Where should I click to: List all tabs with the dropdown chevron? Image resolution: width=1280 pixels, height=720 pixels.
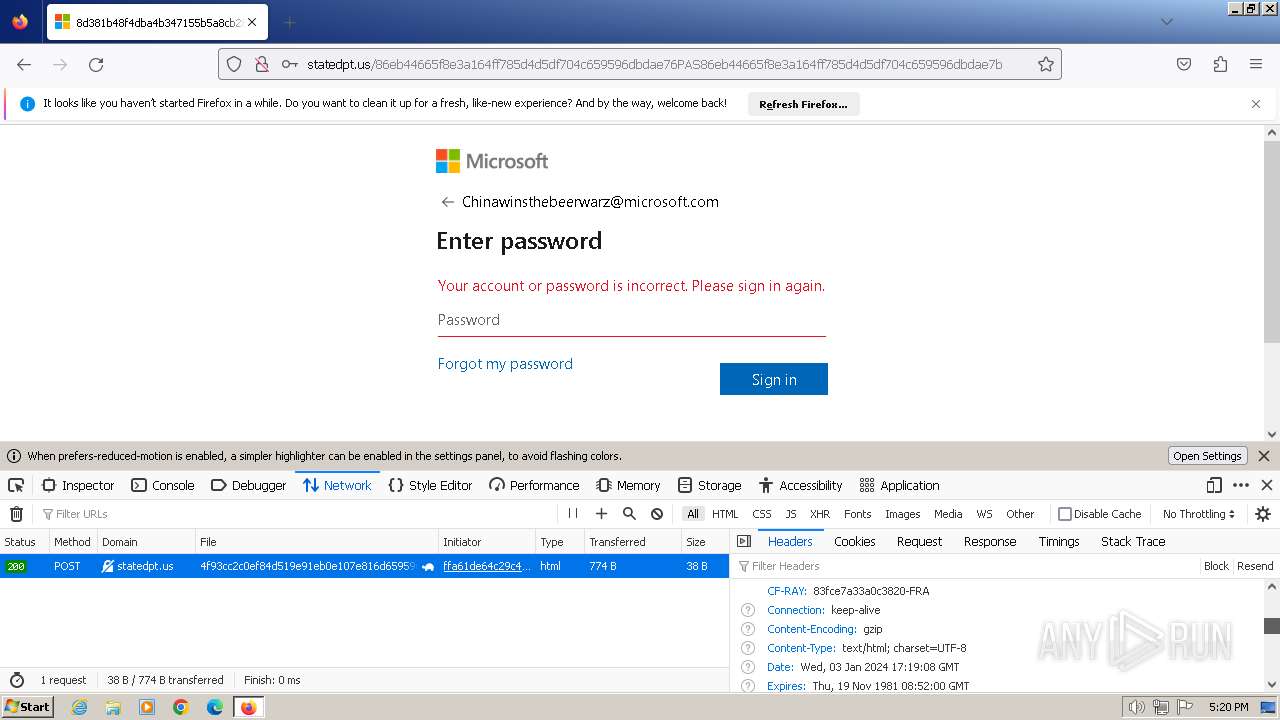1166,22
